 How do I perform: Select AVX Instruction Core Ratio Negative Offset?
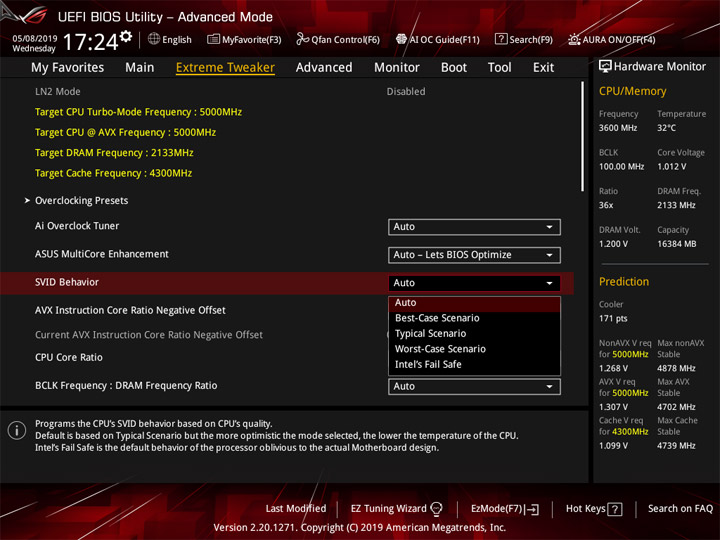(130, 310)
